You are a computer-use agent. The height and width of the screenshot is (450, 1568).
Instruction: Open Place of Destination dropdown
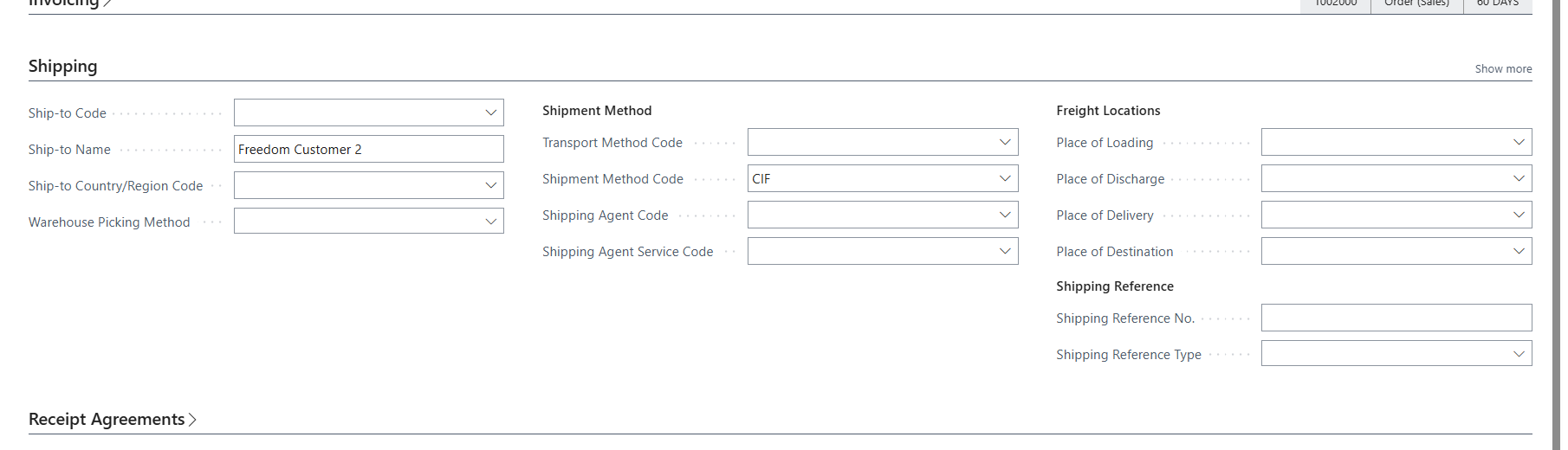point(1519,251)
